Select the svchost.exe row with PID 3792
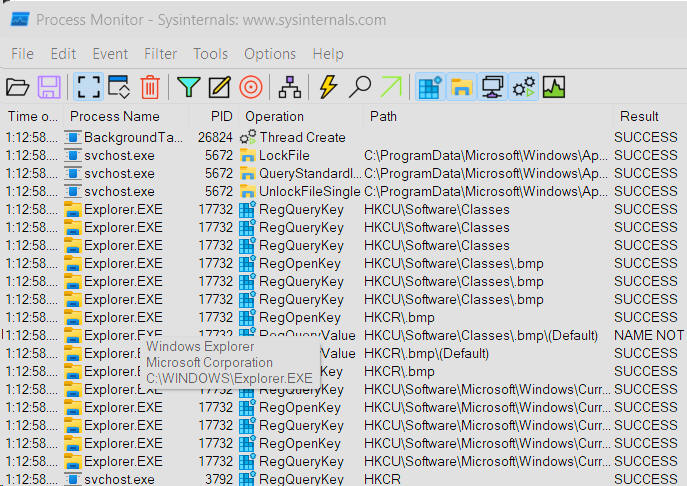Image resolution: width=687 pixels, height=486 pixels. point(344,479)
